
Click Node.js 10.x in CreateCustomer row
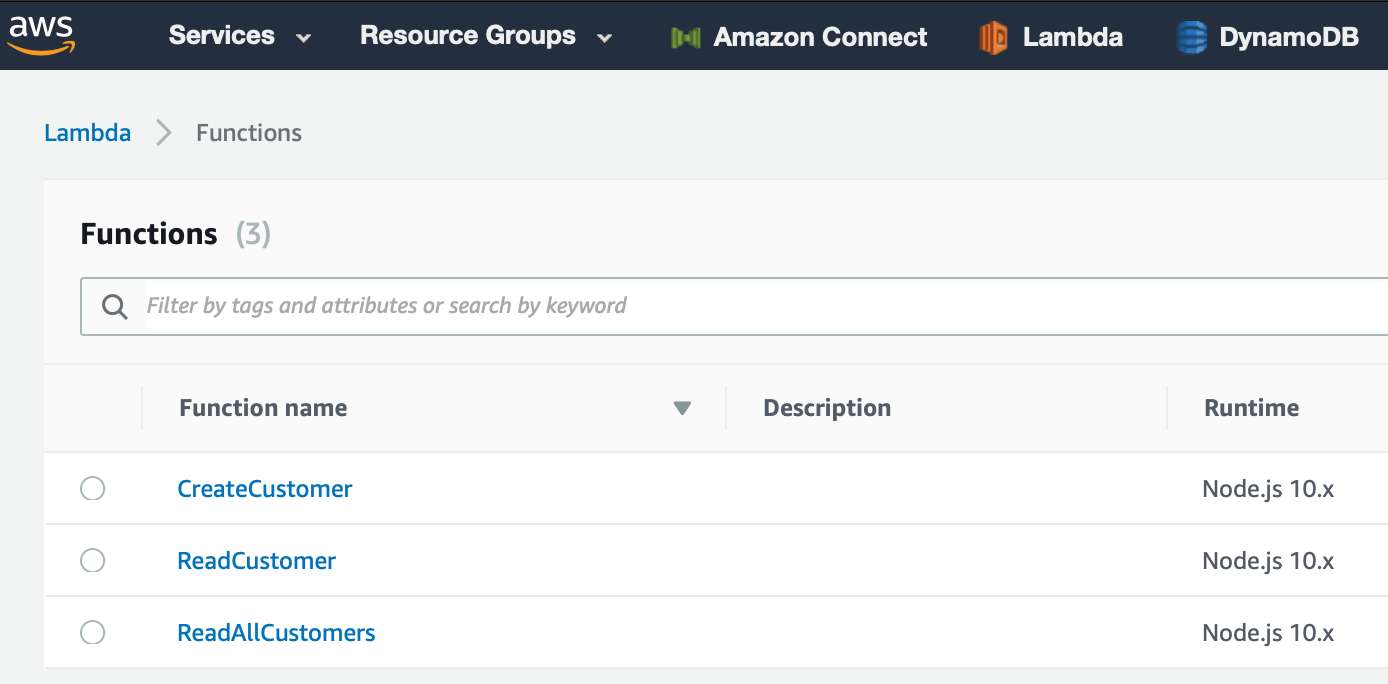pos(1268,489)
